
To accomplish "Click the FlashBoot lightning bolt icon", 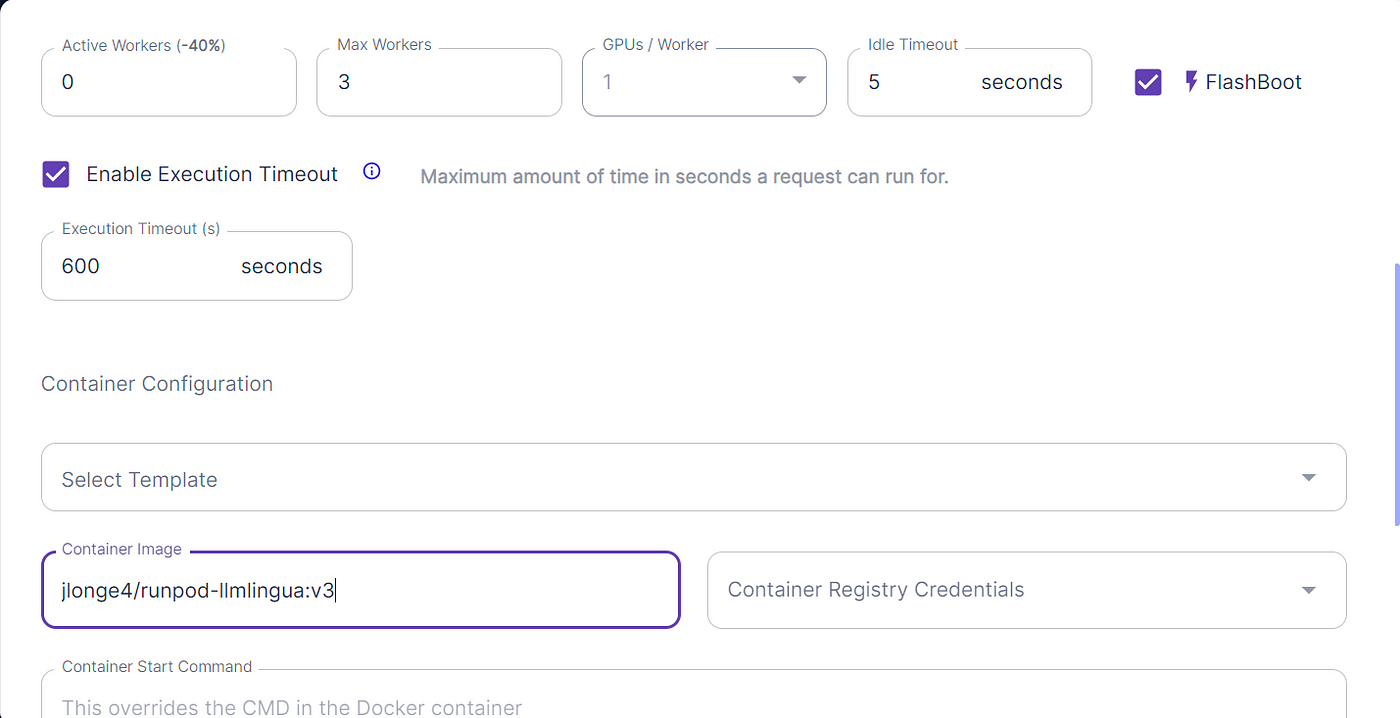I will [x=1191, y=82].
